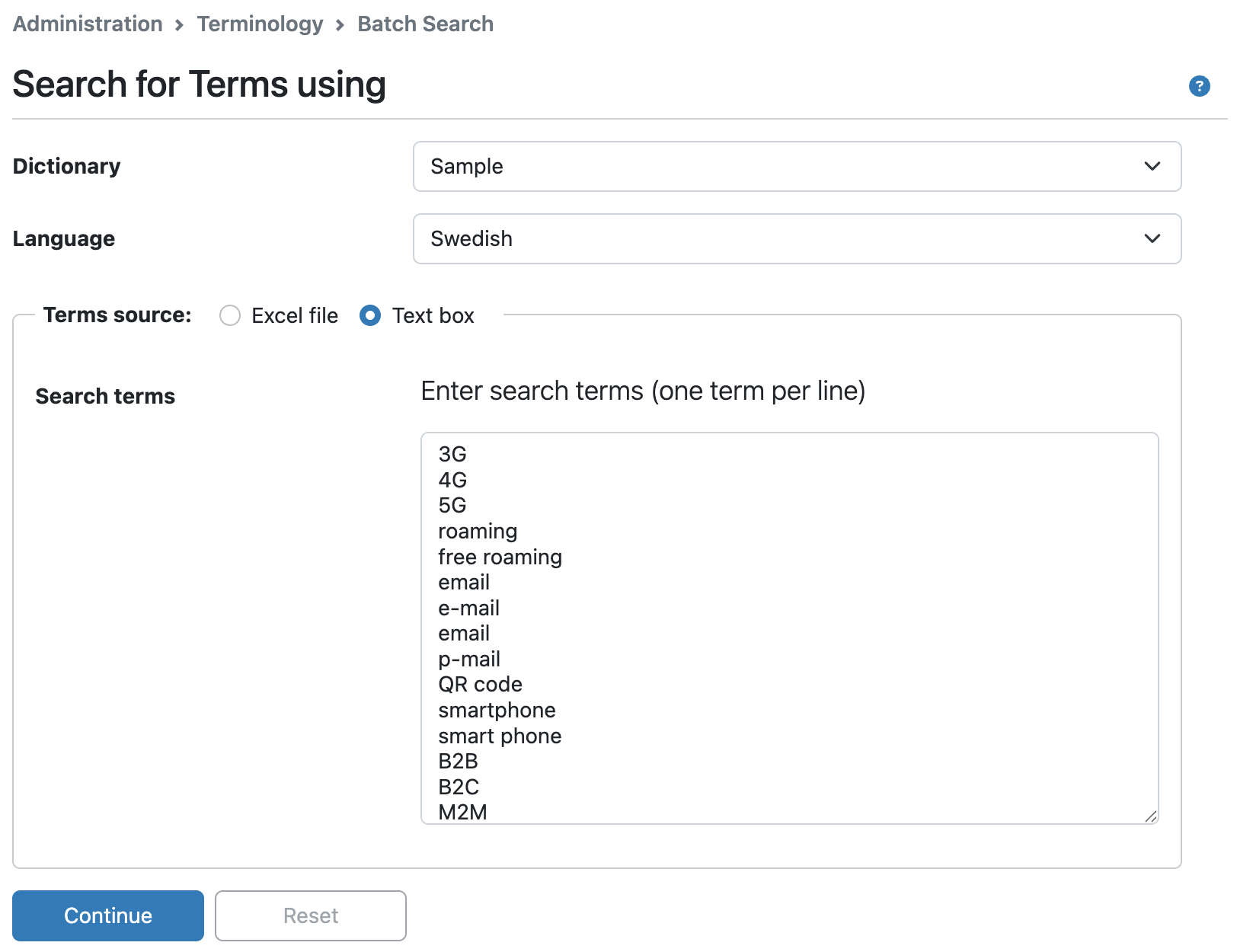Click the 'Dictionary' field label
Screen dimensions: 1237x952
[66, 166]
